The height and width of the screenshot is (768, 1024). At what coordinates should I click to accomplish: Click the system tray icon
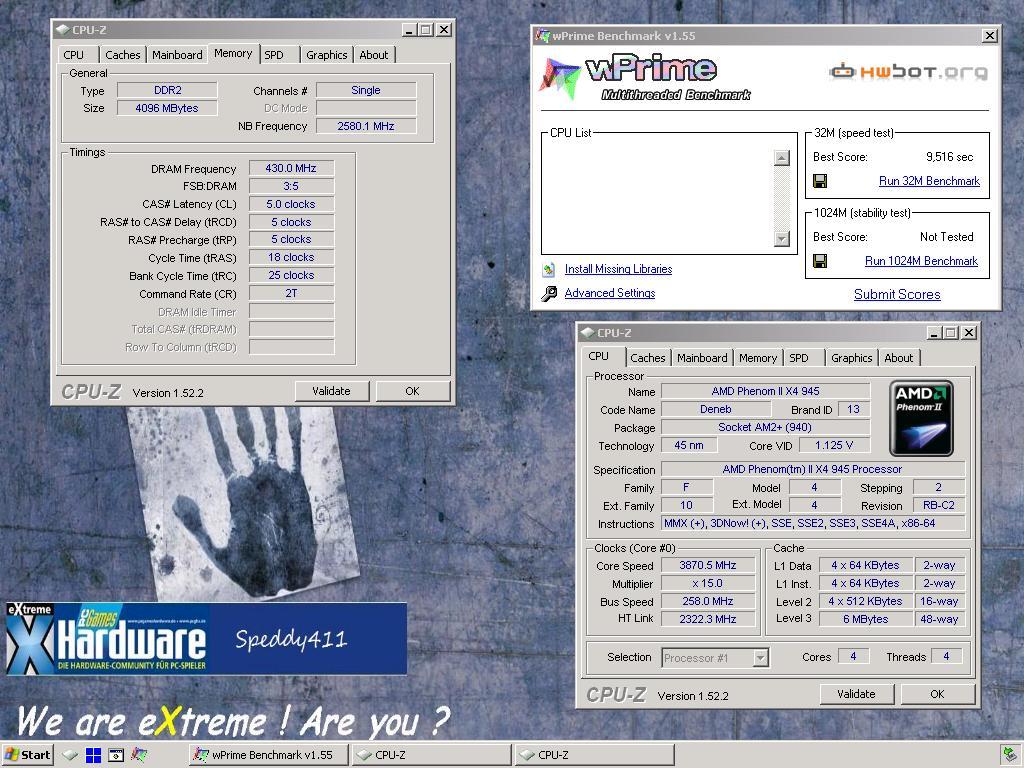(1010, 755)
